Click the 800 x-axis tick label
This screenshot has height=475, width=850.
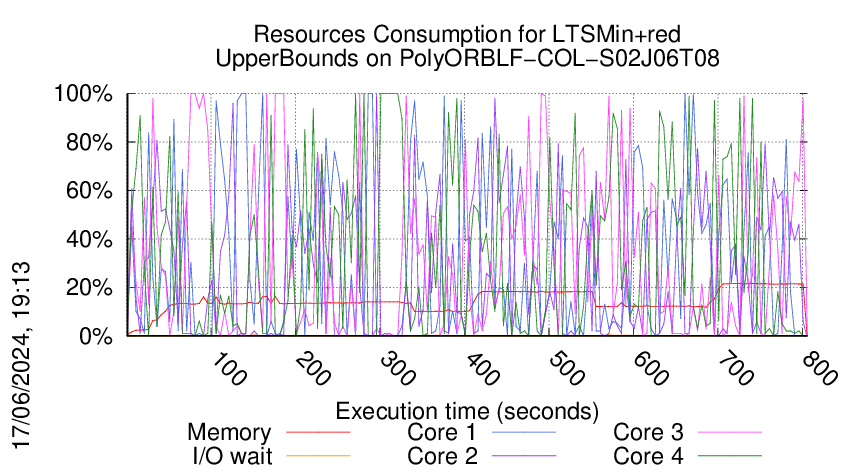pos(820,370)
